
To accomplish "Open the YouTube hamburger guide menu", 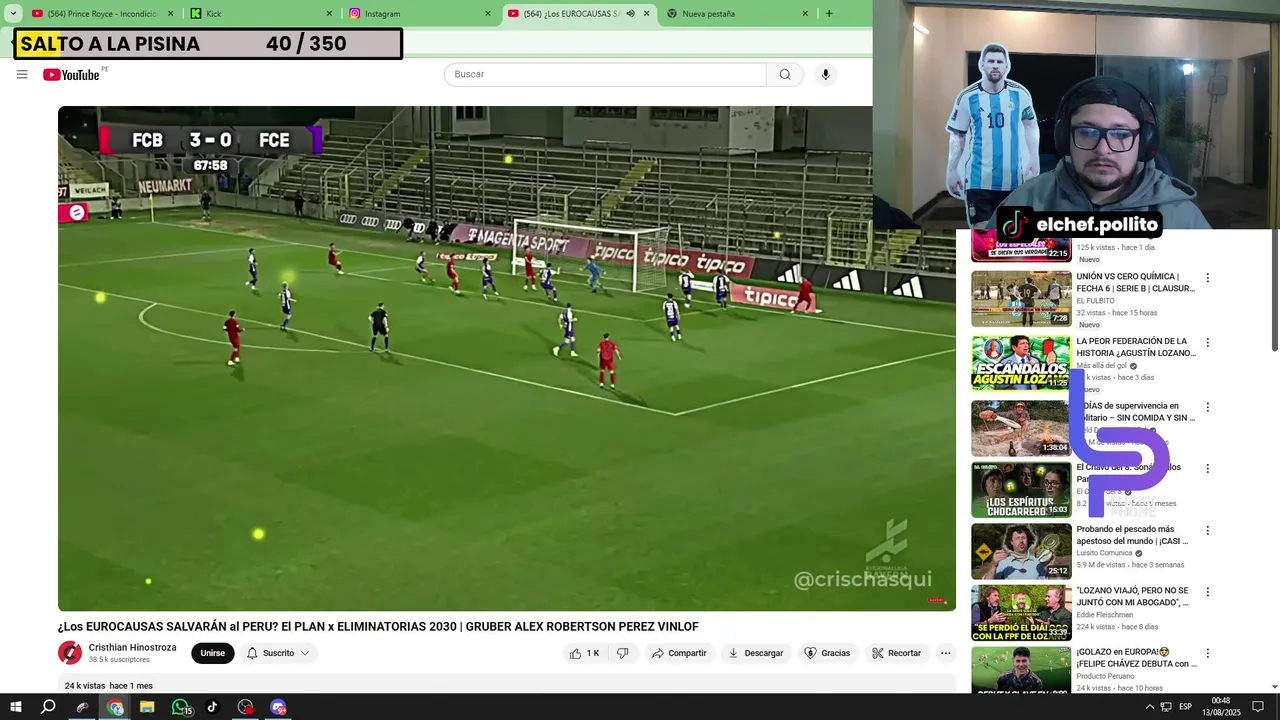I will pos(22,74).
